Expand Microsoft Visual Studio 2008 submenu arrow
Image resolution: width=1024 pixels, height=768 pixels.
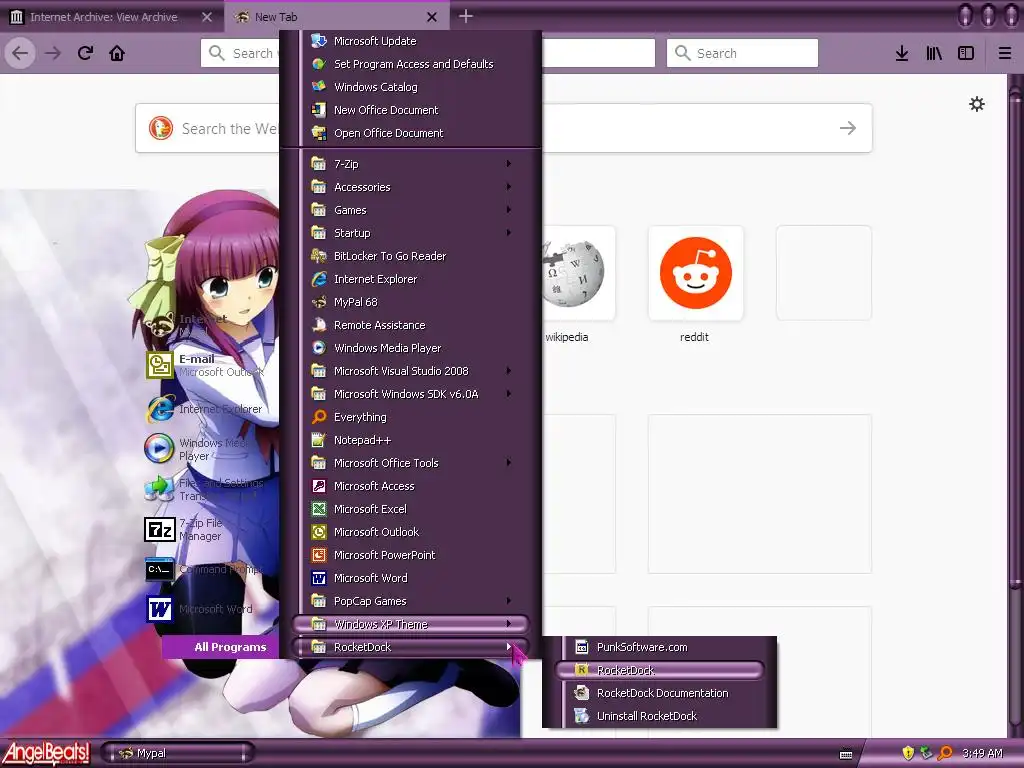tap(509, 371)
